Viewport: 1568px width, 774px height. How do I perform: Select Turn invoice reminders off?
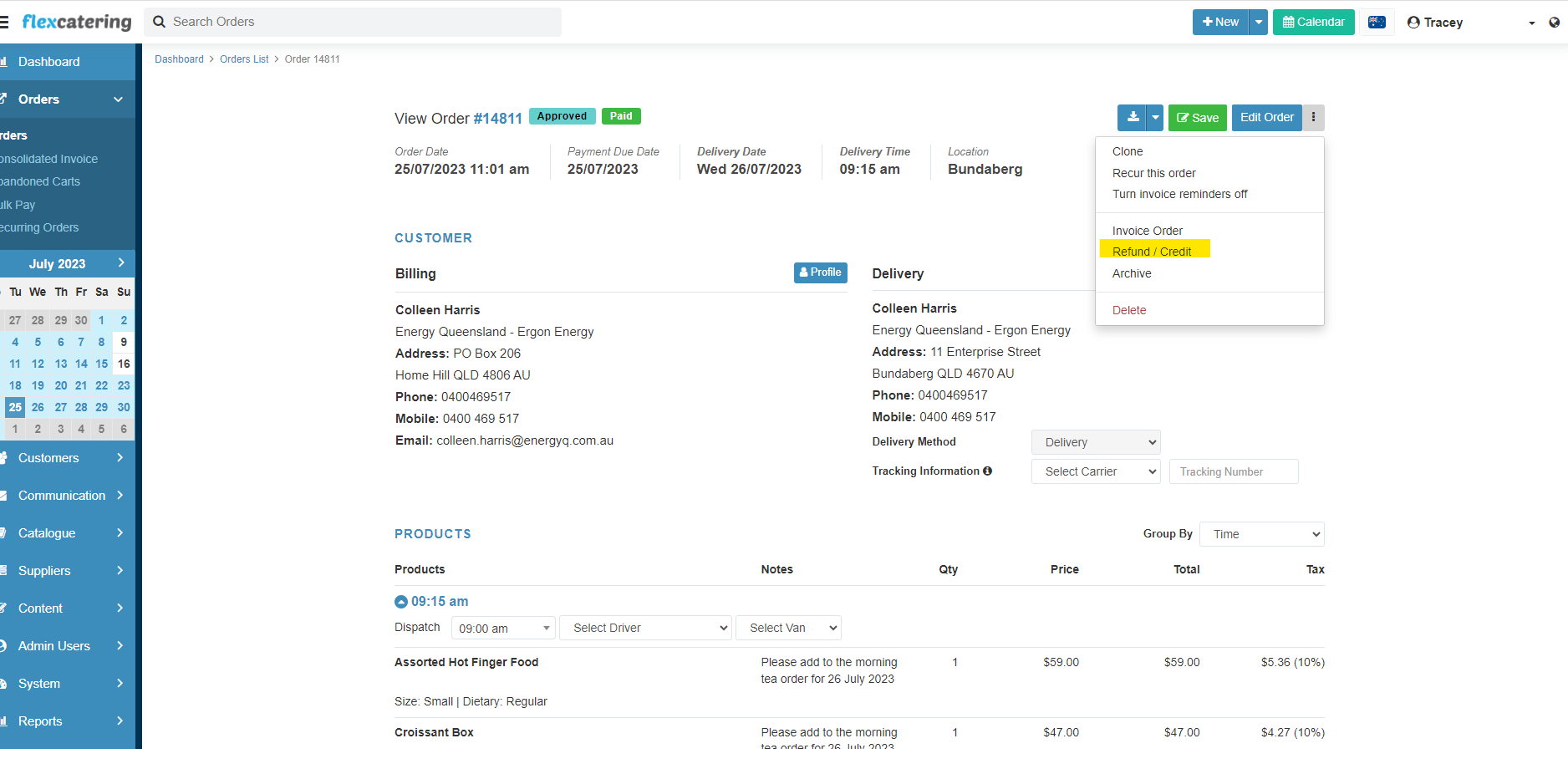(x=1180, y=194)
